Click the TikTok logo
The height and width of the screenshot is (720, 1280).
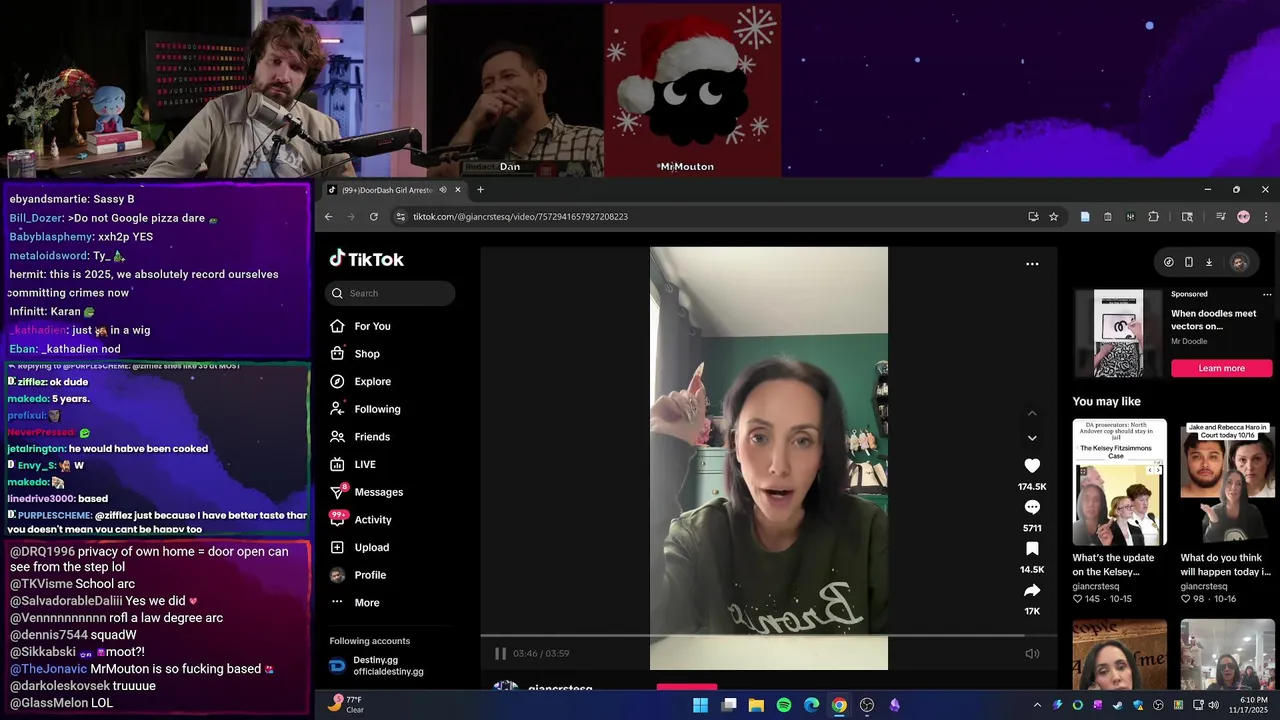point(367,259)
